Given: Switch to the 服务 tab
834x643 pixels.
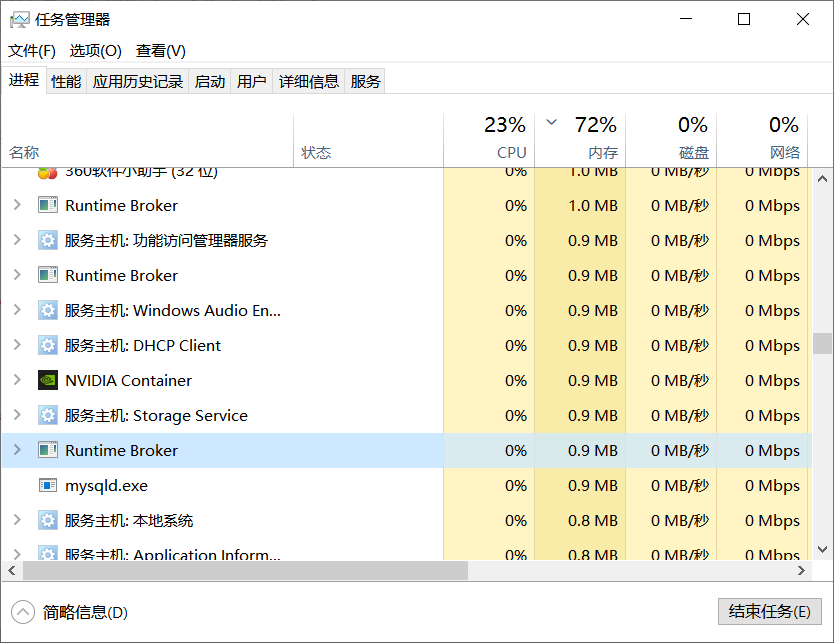Looking at the screenshot, I should click(365, 81).
